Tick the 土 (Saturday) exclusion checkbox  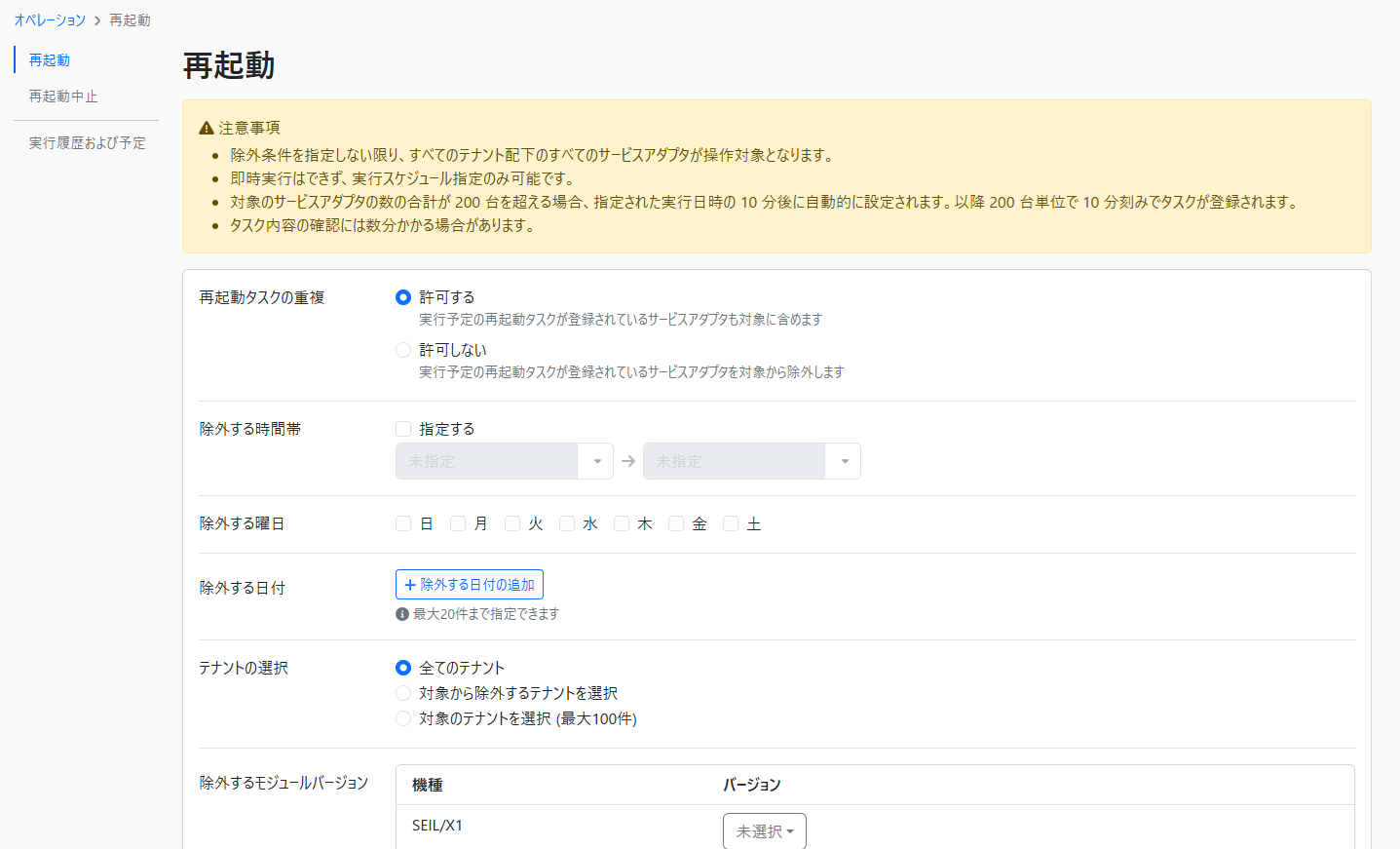click(731, 524)
